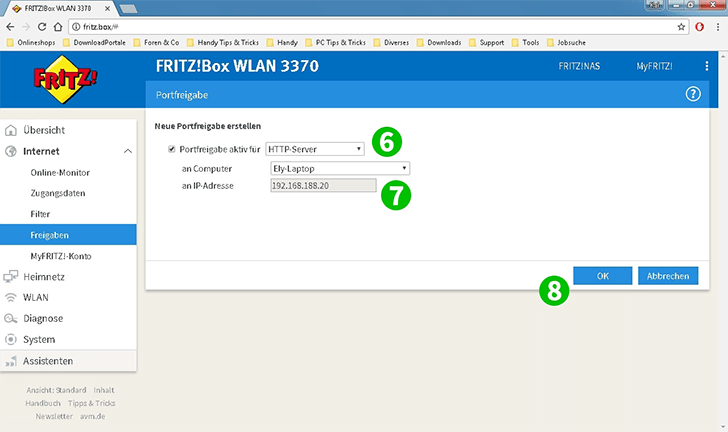Click the Opera extension icon

[699, 27]
